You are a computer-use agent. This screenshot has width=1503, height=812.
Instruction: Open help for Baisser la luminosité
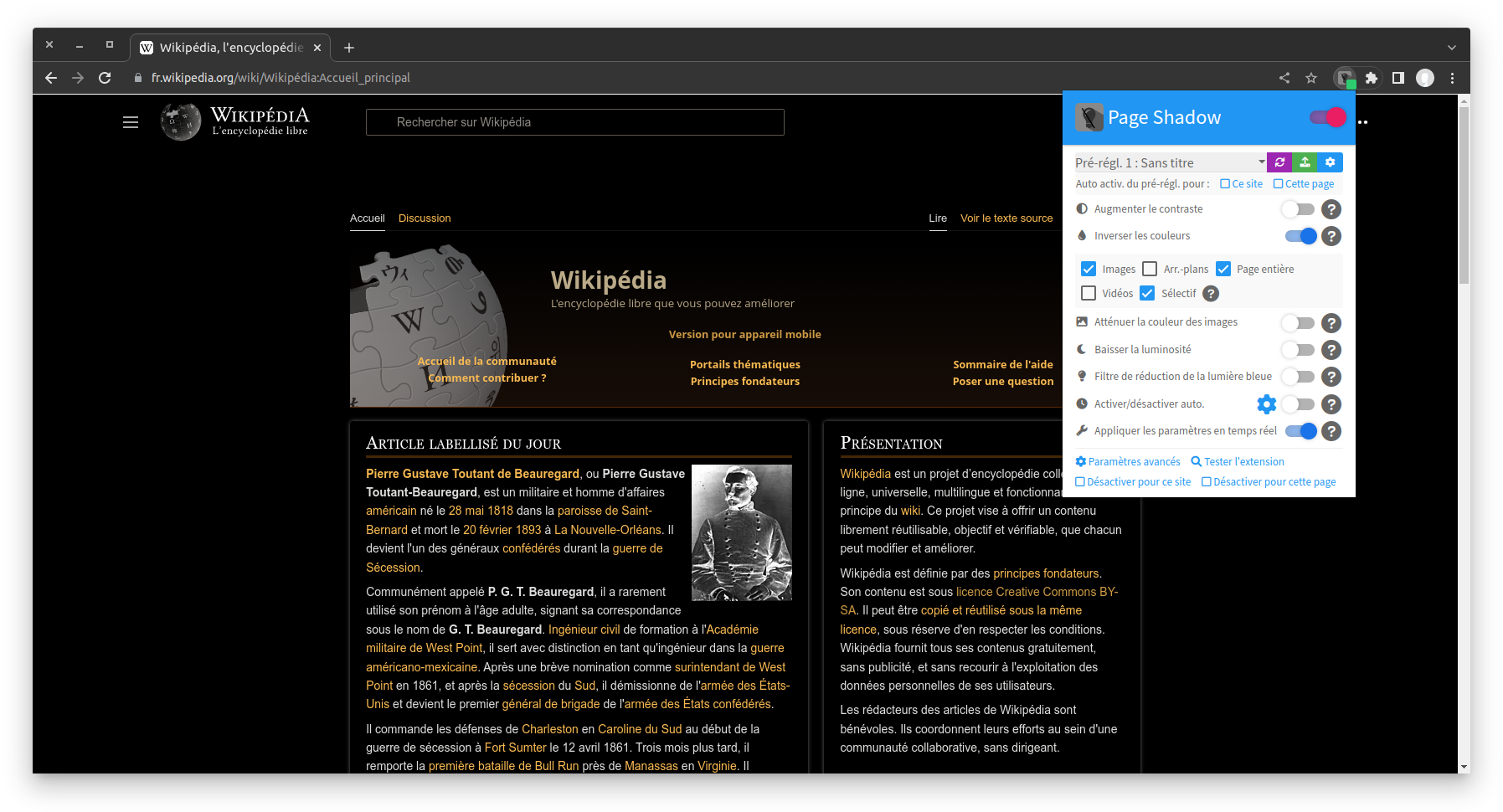(x=1331, y=350)
